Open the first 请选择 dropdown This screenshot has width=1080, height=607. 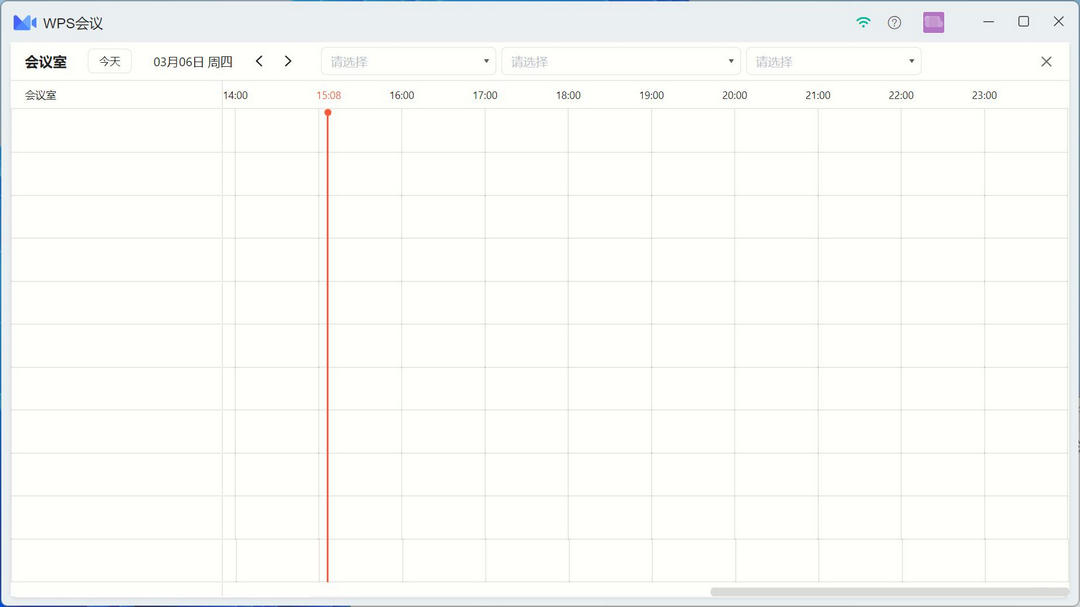[x=408, y=60]
